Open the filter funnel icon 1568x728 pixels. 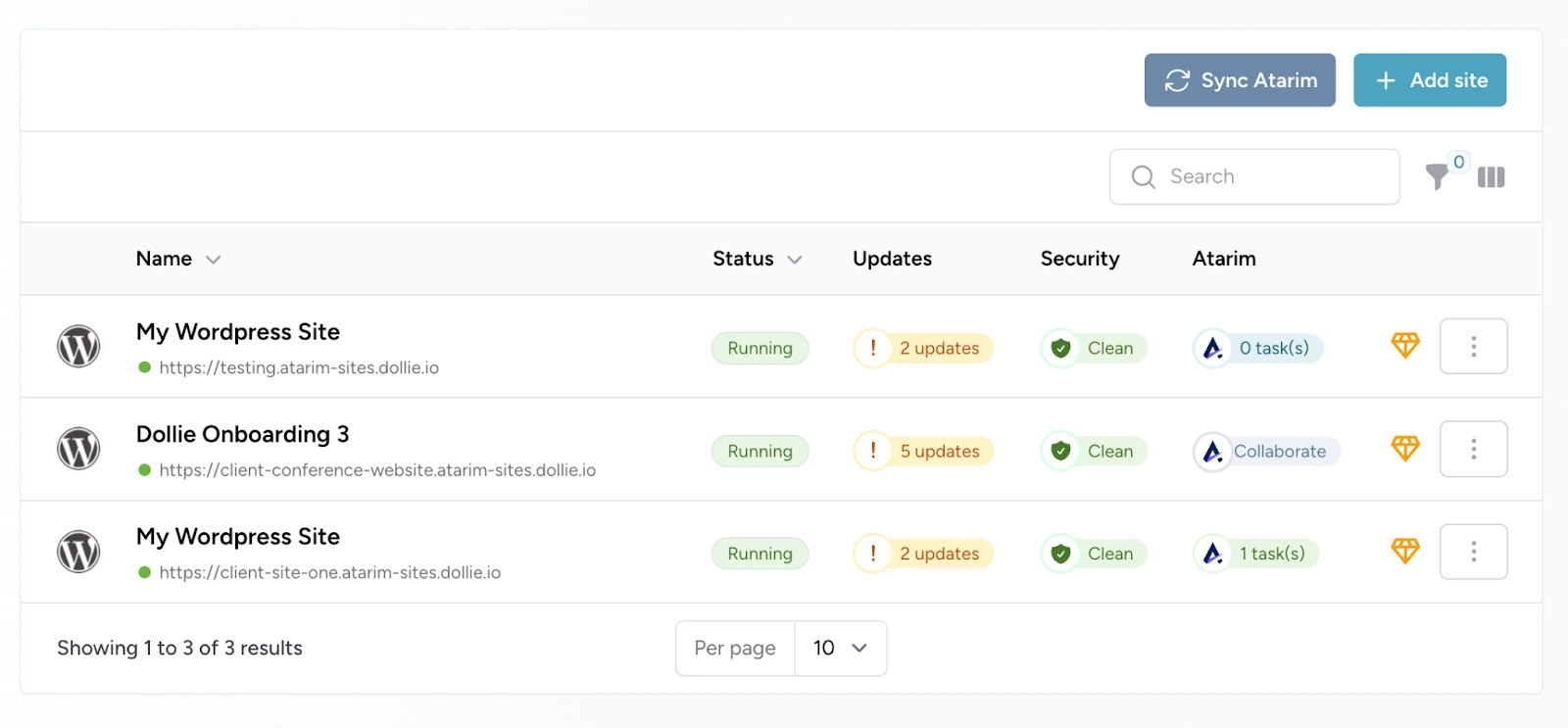1437,177
